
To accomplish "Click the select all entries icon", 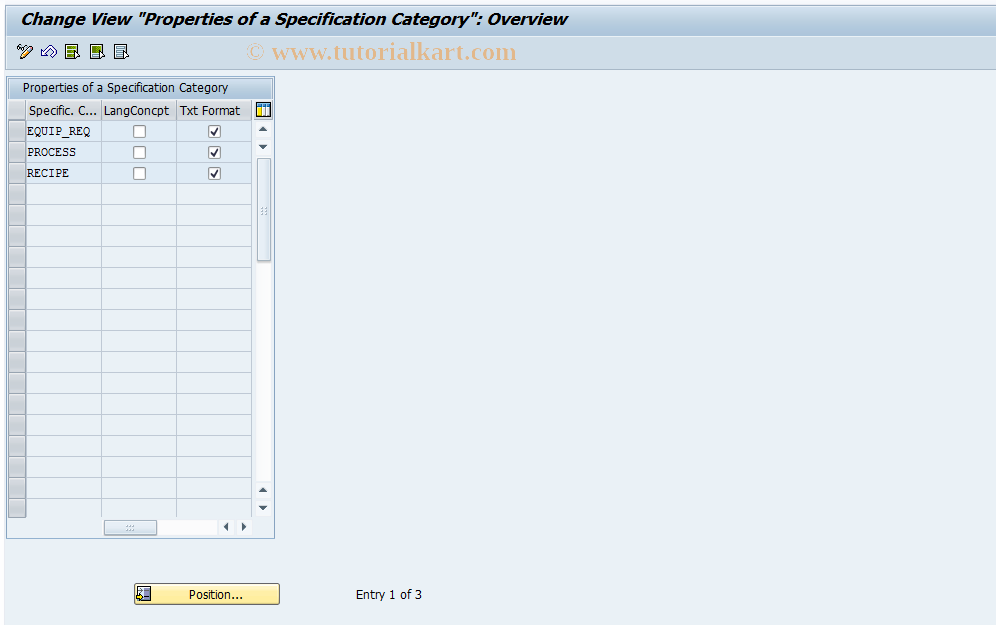I will click(x=72, y=51).
